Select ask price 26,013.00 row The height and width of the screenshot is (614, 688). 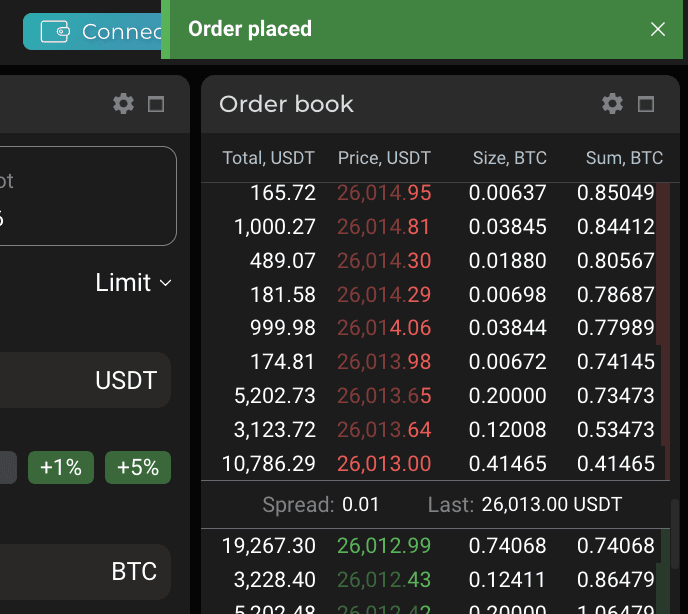[x=435, y=463]
